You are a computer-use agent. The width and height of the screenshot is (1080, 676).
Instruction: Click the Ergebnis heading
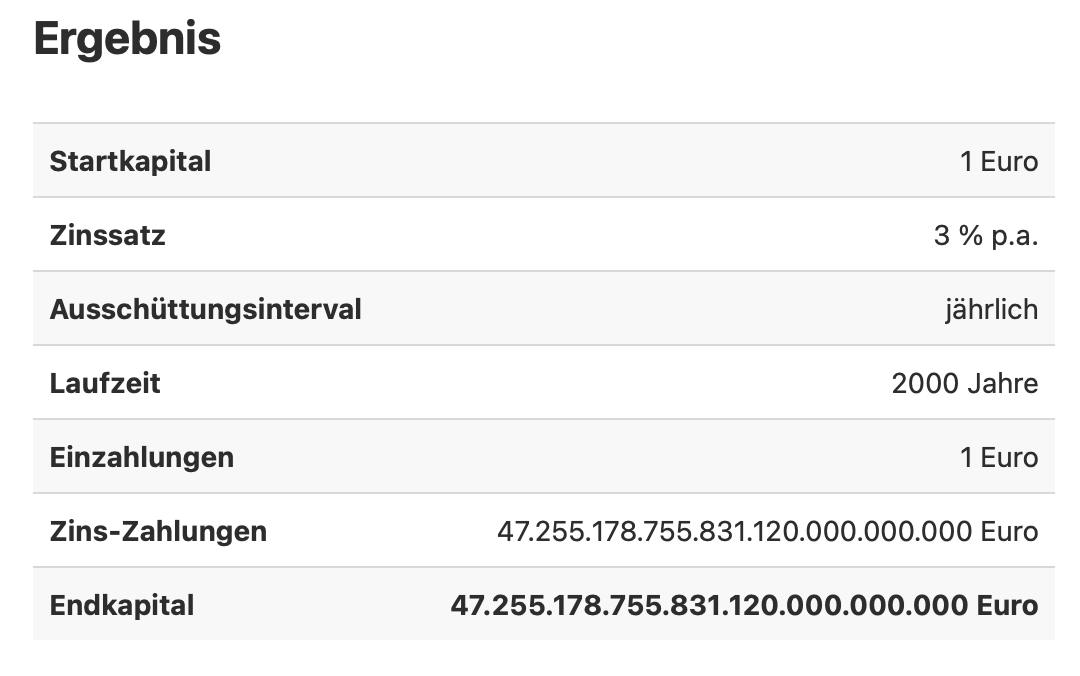tap(127, 39)
